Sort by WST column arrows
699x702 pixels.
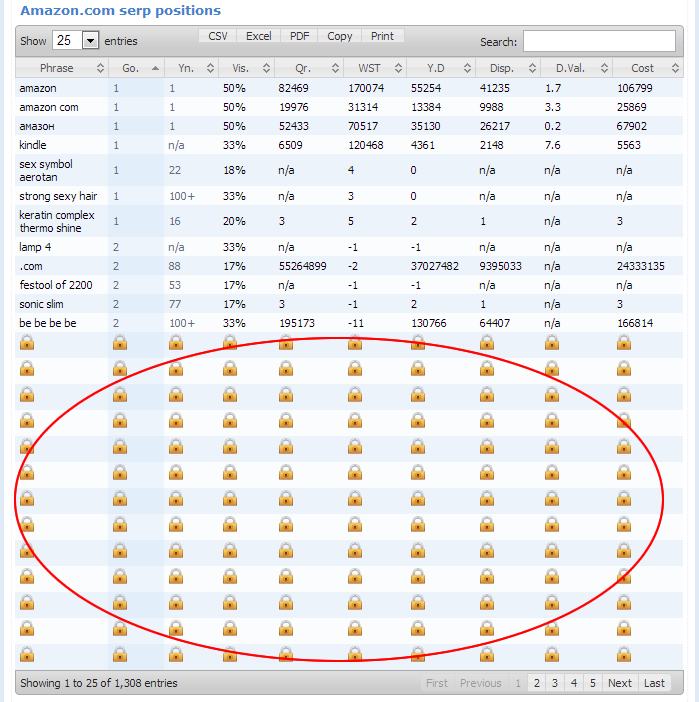pyautogui.click(x=398, y=68)
